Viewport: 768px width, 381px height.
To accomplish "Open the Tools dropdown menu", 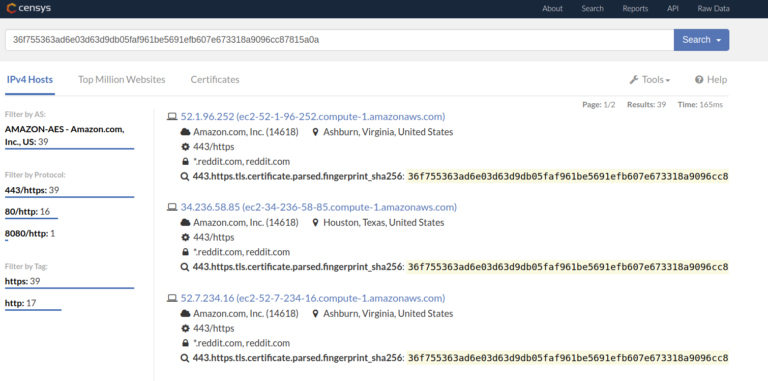I will pyautogui.click(x=650, y=79).
